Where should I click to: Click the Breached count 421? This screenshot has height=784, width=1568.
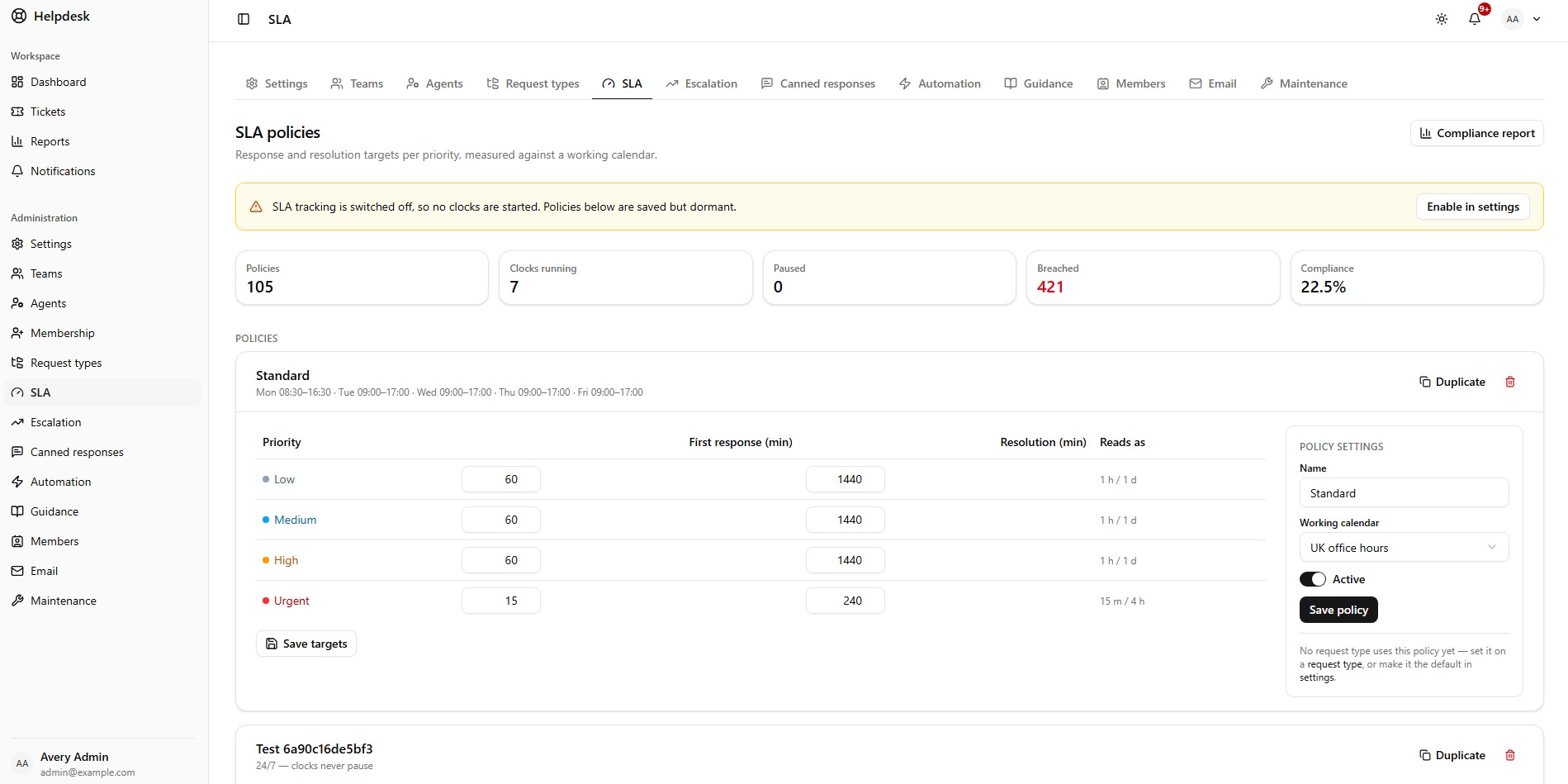coord(1050,287)
